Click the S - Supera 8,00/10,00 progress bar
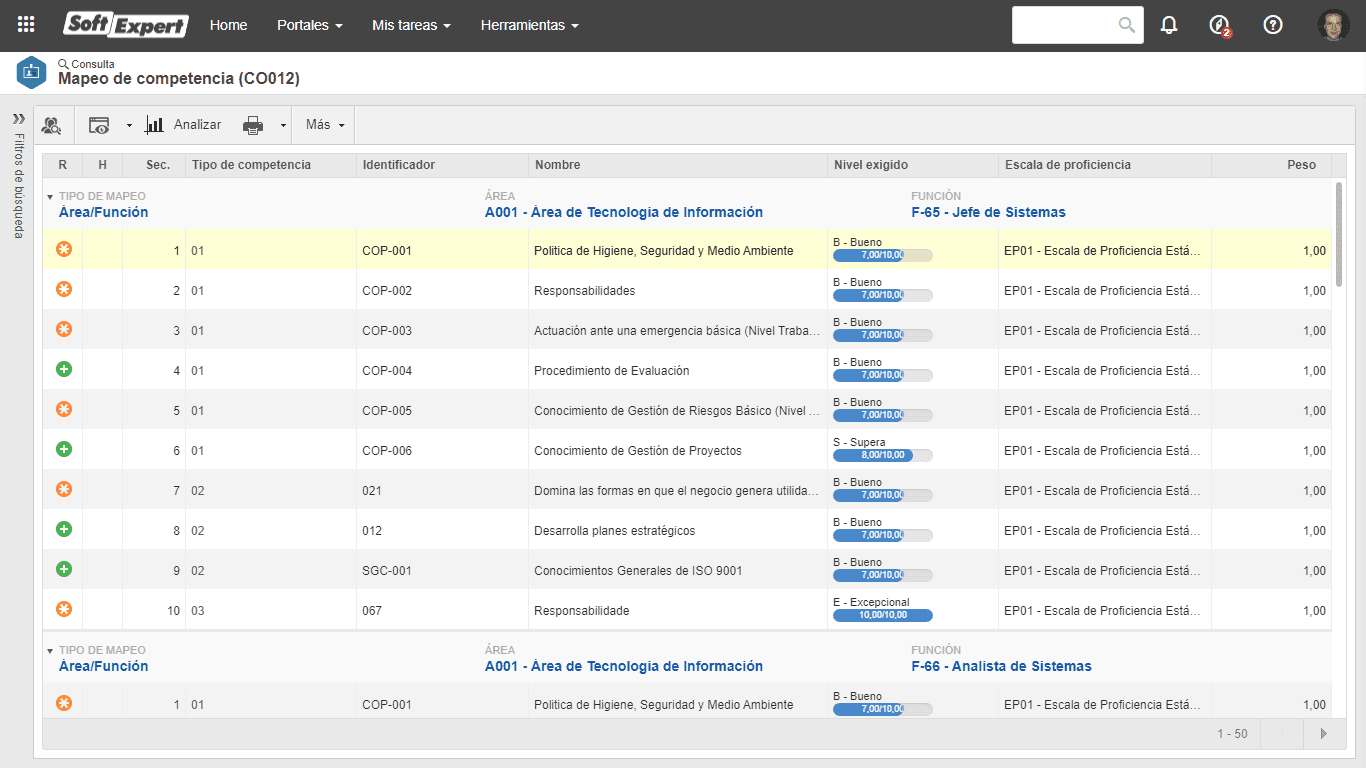Viewport: 1366px width, 768px height. point(883,455)
